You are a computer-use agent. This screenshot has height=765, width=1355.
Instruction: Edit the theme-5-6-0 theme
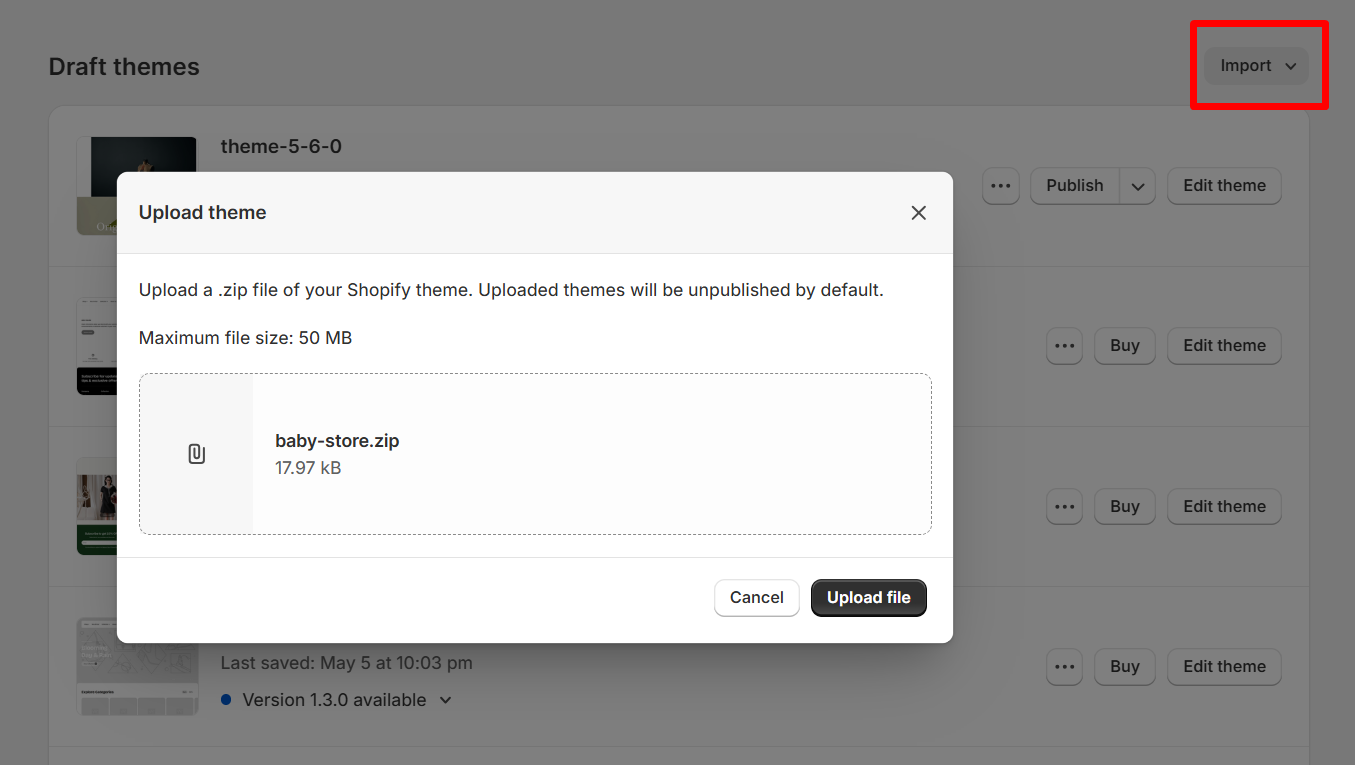(1224, 186)
